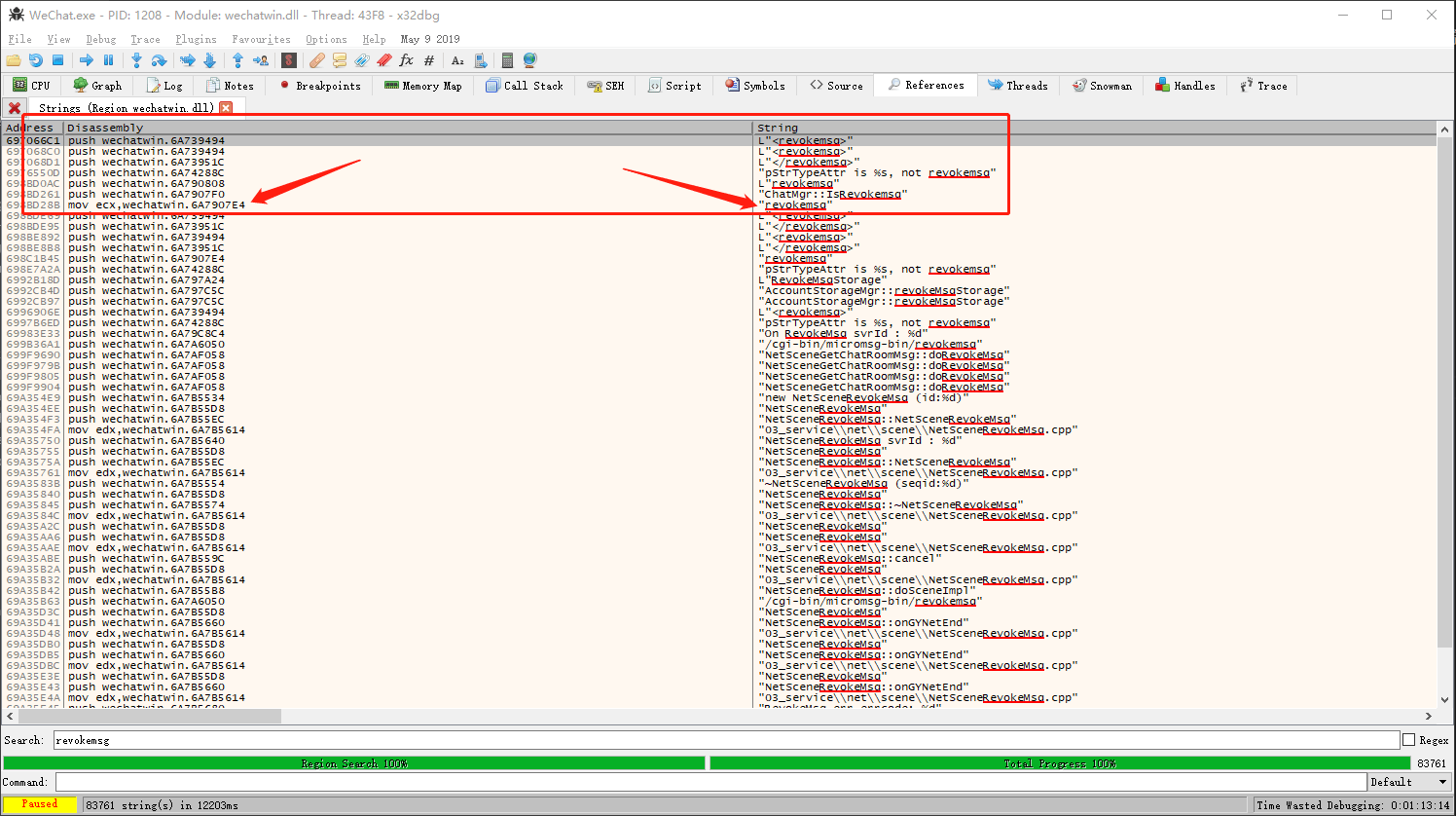Open the Default command-type dropdown
1456x816 pixels.
[1408, 782]
